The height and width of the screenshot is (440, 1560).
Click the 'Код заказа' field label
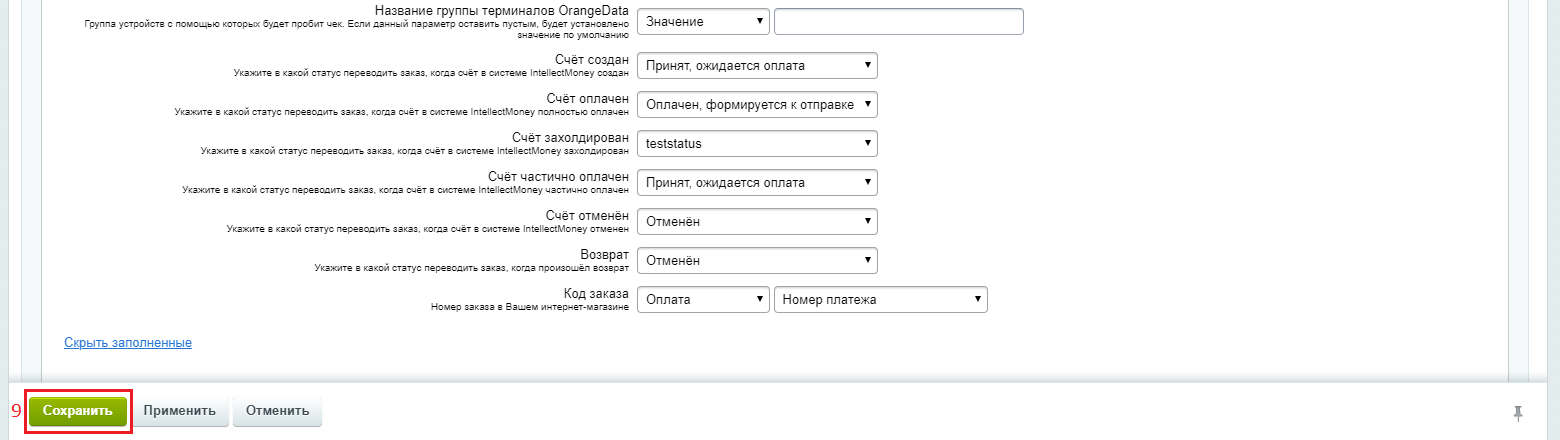pyautogui.click(x=594, y=293)
